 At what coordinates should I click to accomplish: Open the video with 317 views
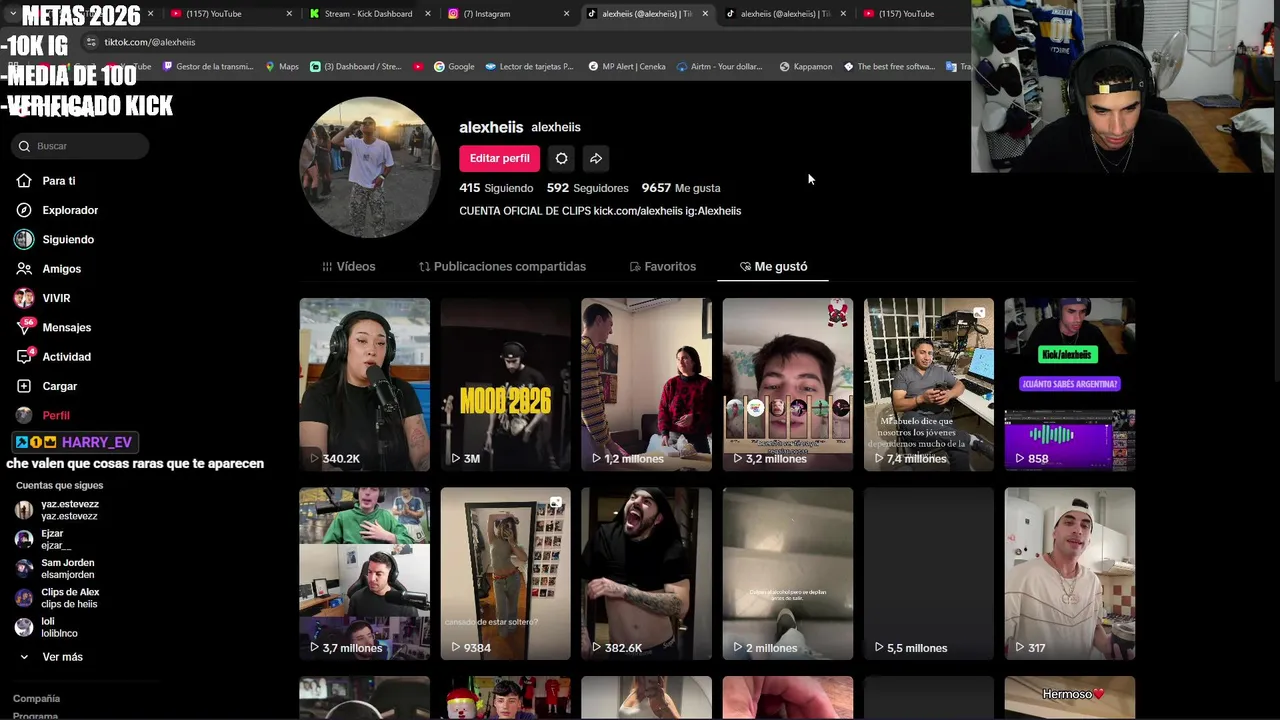click(x=1070, y=573)
